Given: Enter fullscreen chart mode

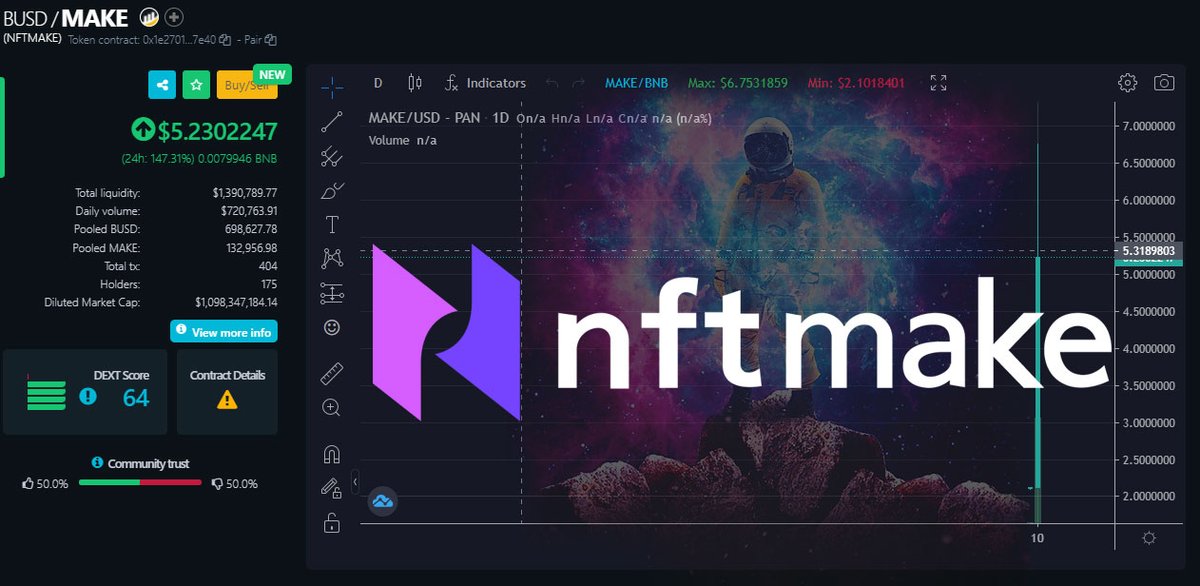Looking at the screenshot, I should pyautogui.click(x=938, y=83).
